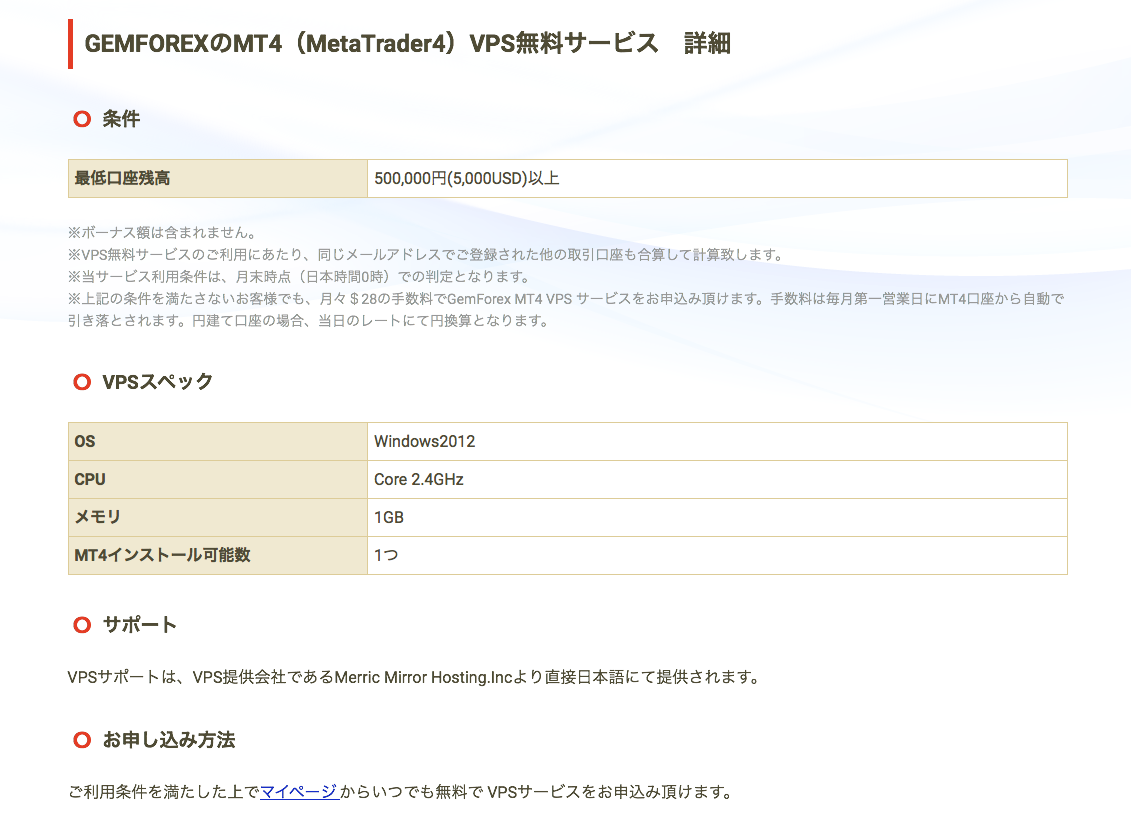The image size is (1131, 817).
Task: Click the red circle bullet beside お申し込み方法
Action: pos(82,740)
